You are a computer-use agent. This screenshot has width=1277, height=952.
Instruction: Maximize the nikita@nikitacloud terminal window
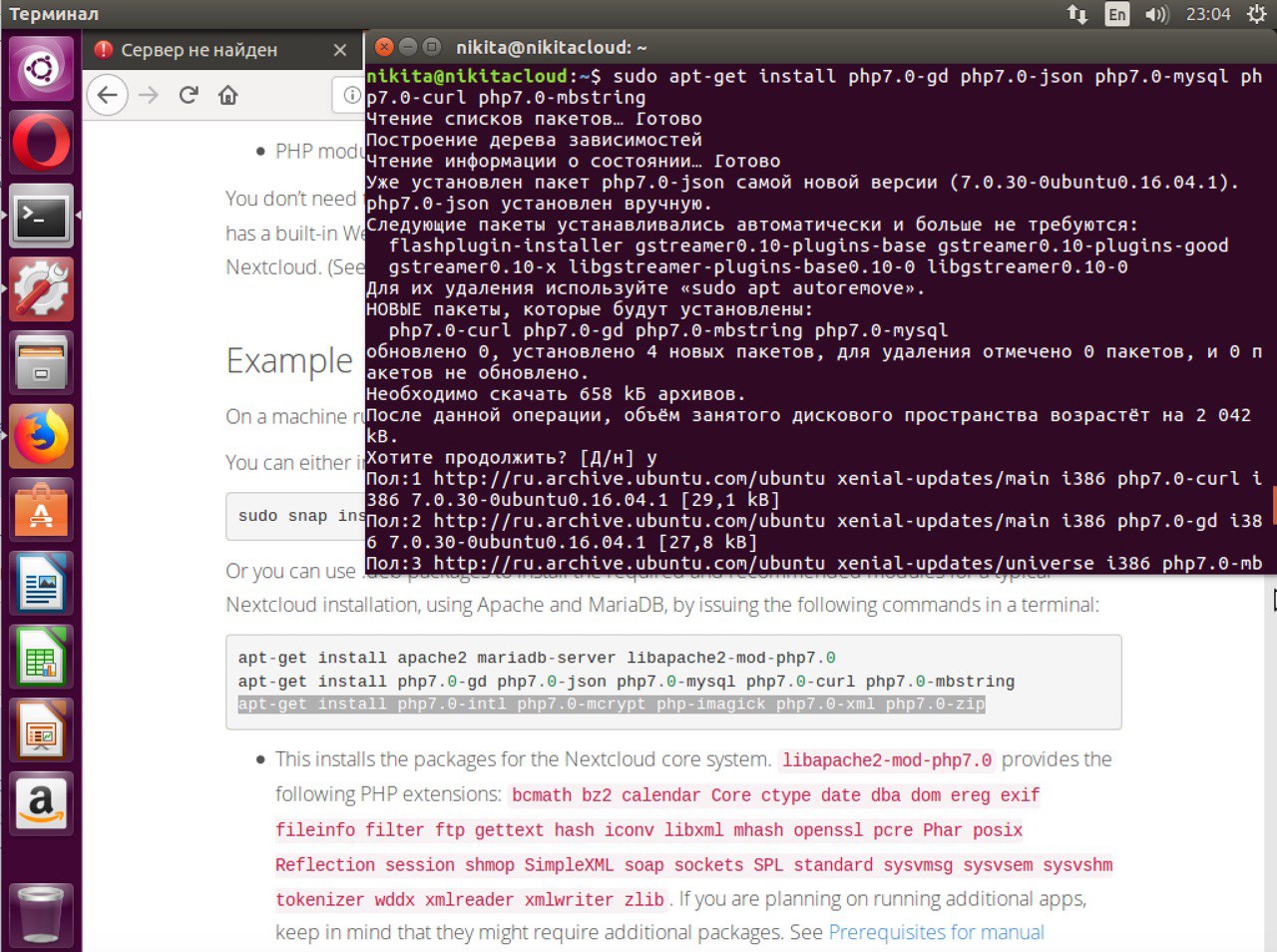click(x=432, y=47)
